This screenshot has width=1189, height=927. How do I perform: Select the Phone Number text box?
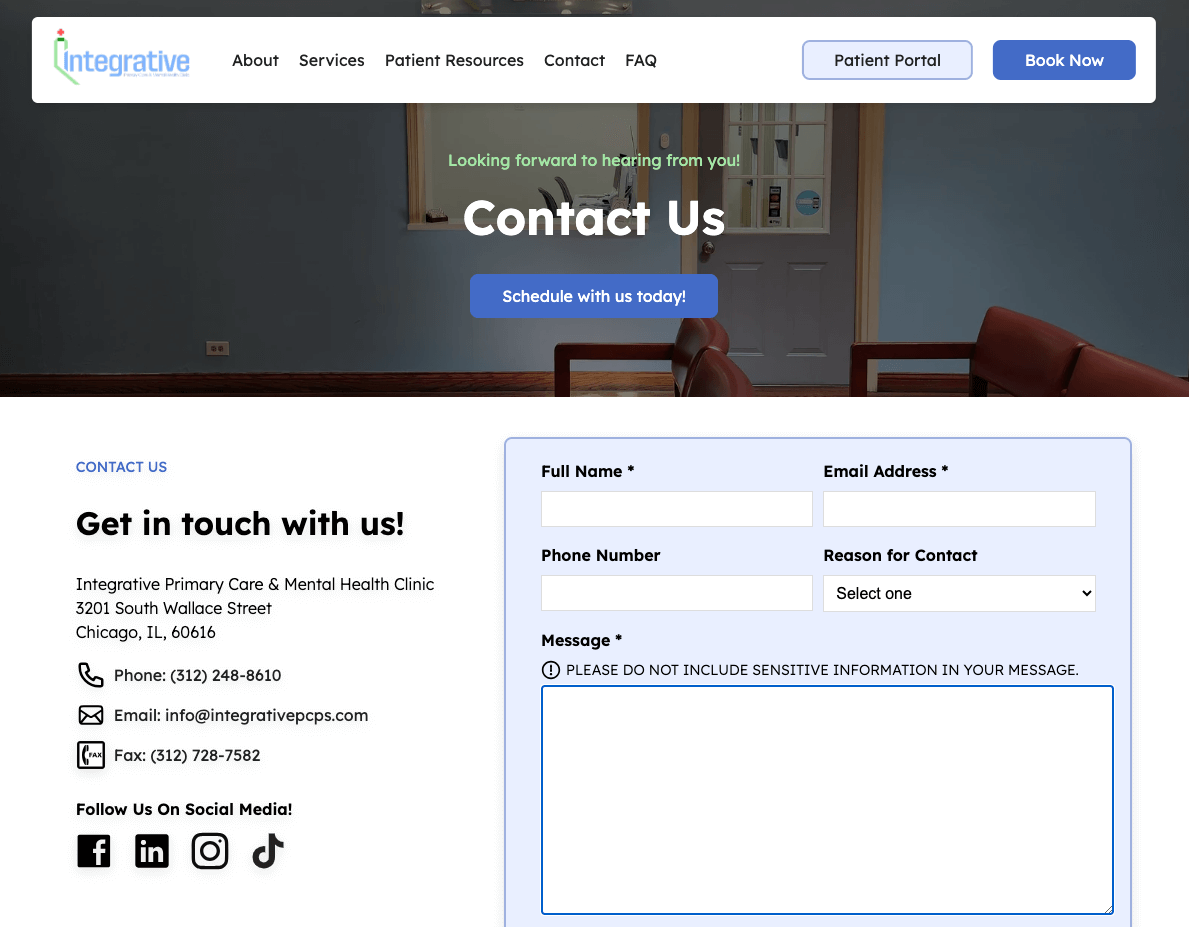(677, 593)
